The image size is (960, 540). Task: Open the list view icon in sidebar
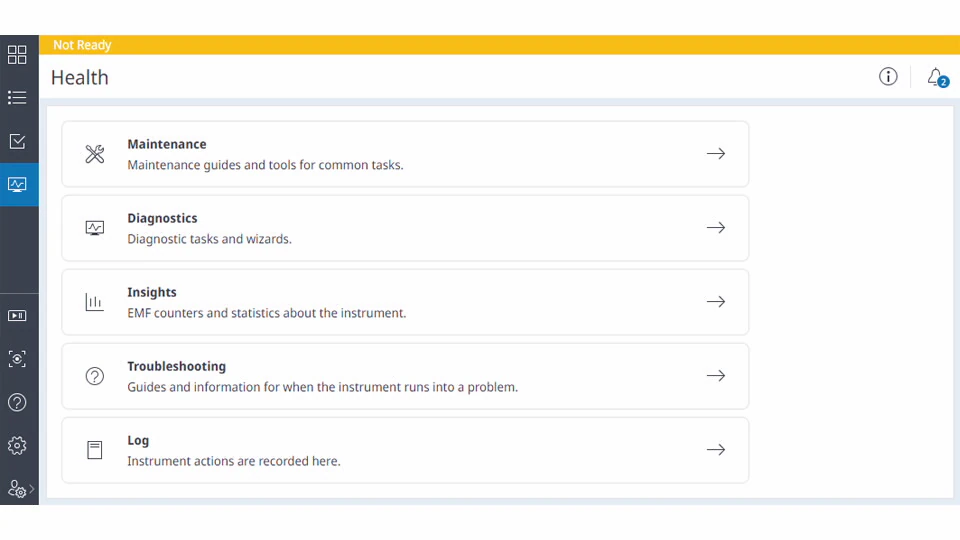coord(17,97)
